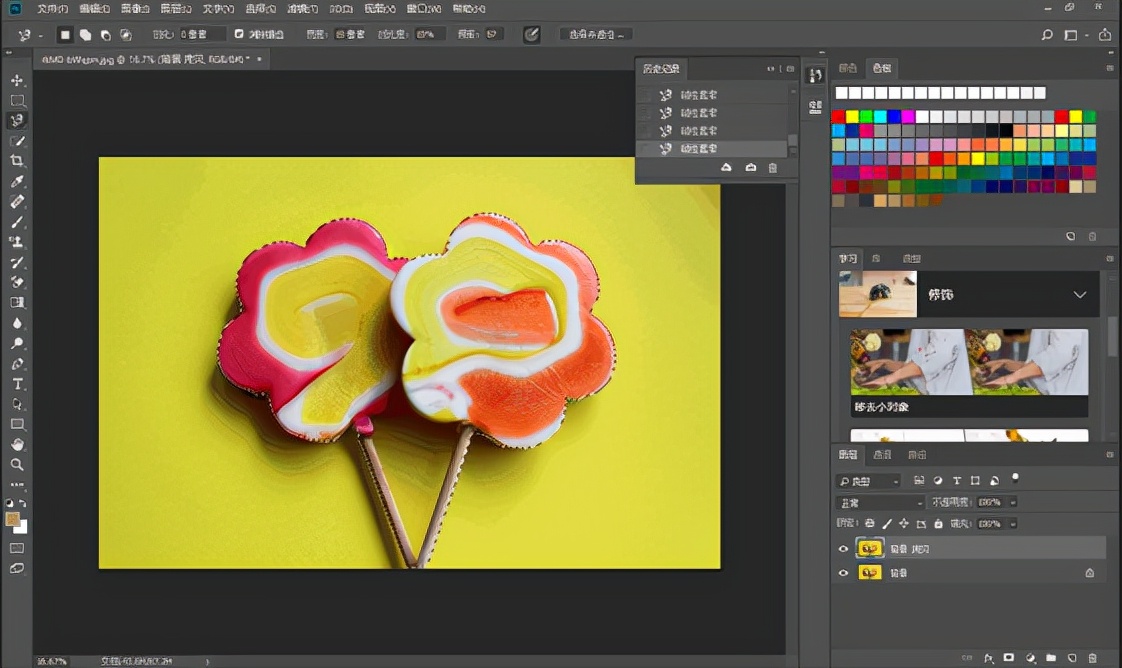The image size is (1122, 668).
Task: Select the Crop tool
Action: pyautogui.click(x=17, y=161)
